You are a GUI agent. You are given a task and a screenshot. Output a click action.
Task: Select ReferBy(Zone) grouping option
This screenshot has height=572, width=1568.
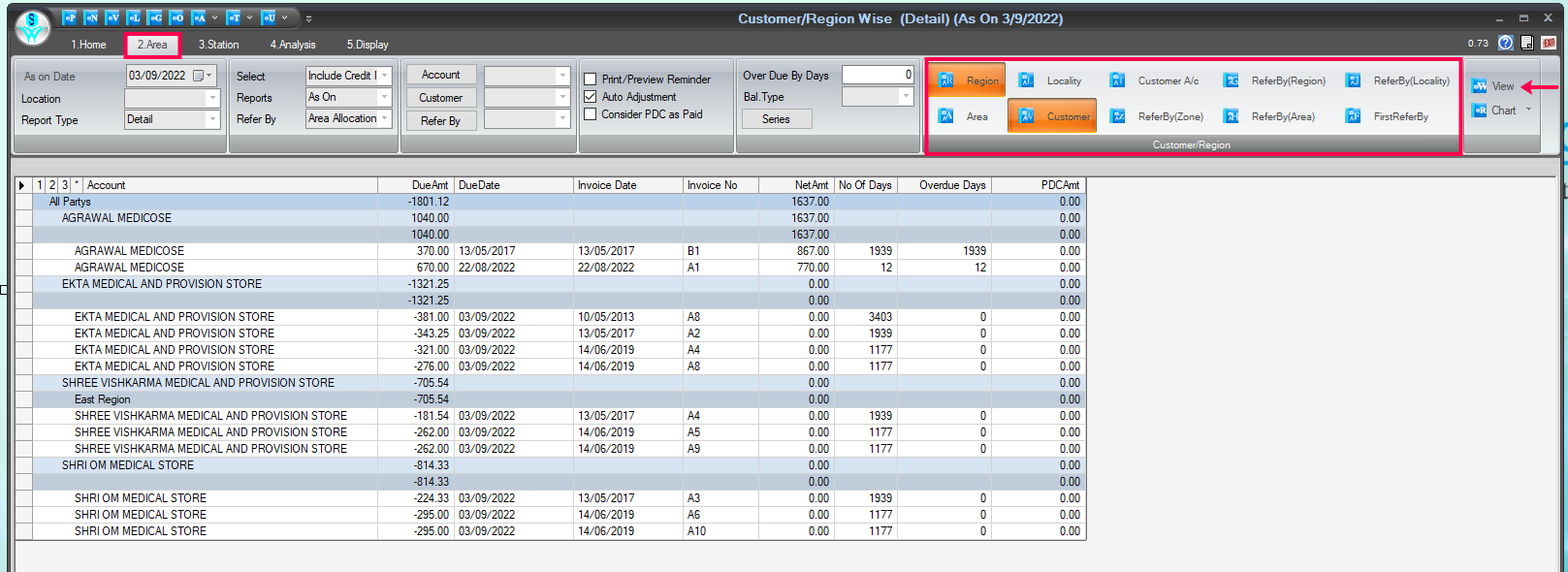pos(1157,116)
